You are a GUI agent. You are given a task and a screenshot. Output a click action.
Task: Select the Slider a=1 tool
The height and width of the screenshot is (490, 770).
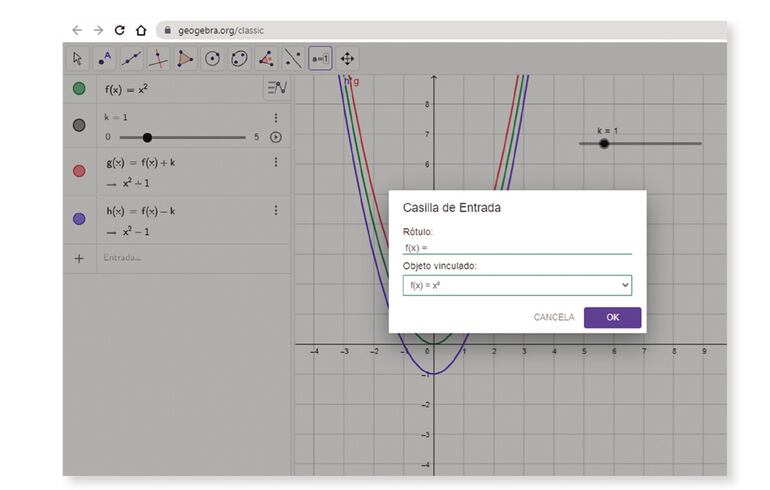[x=320, y=59]
